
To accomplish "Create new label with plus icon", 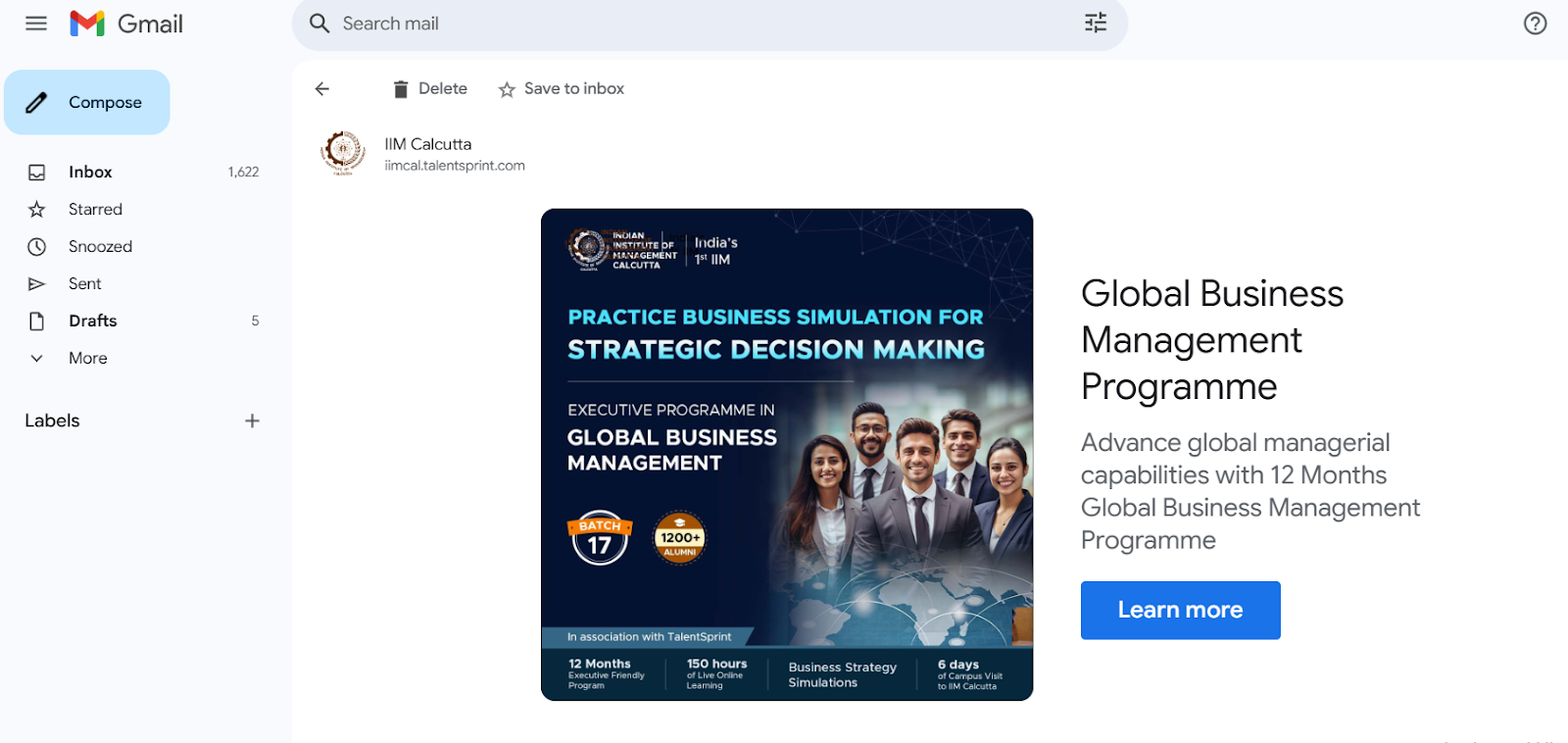I will (x=252, y=421).
